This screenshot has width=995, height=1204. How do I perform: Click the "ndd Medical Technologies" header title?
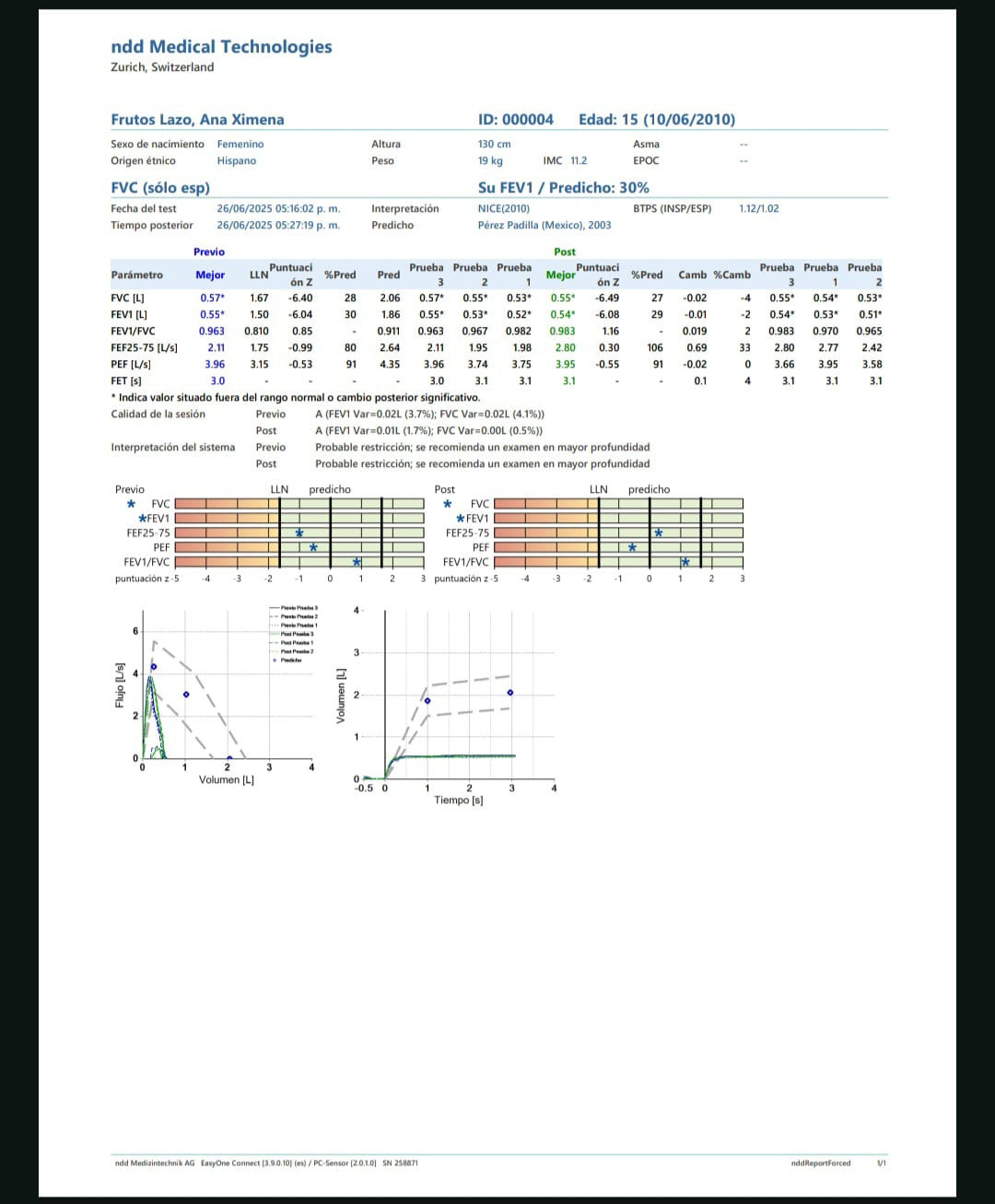click(x=221, y=47)
